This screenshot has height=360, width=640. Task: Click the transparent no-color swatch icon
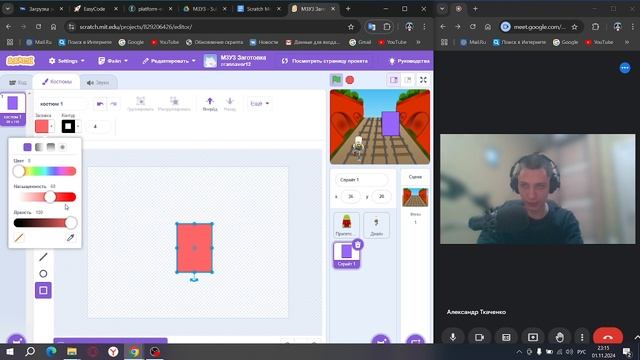click(19, 238)
